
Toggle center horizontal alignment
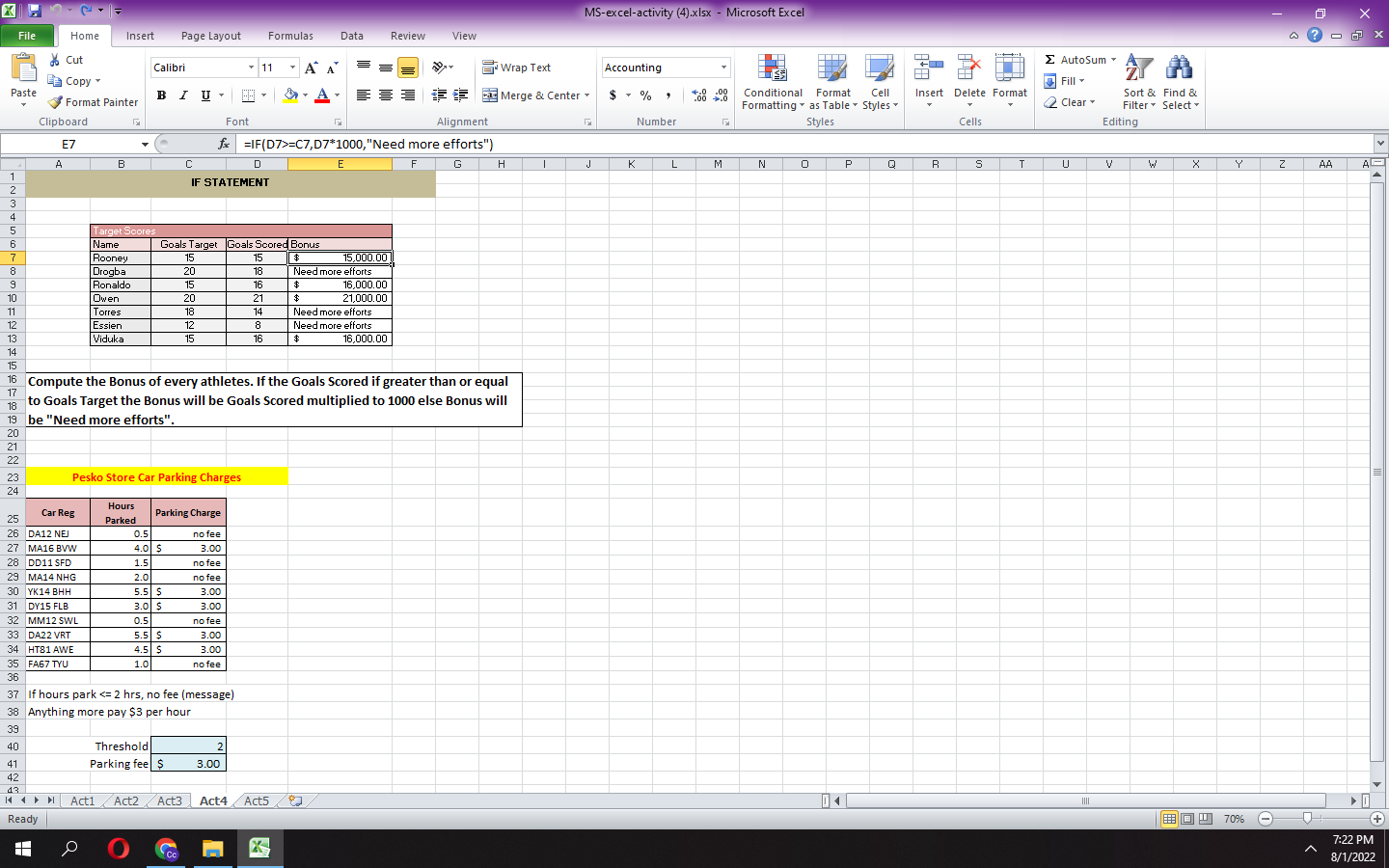[x=385, y=95]
